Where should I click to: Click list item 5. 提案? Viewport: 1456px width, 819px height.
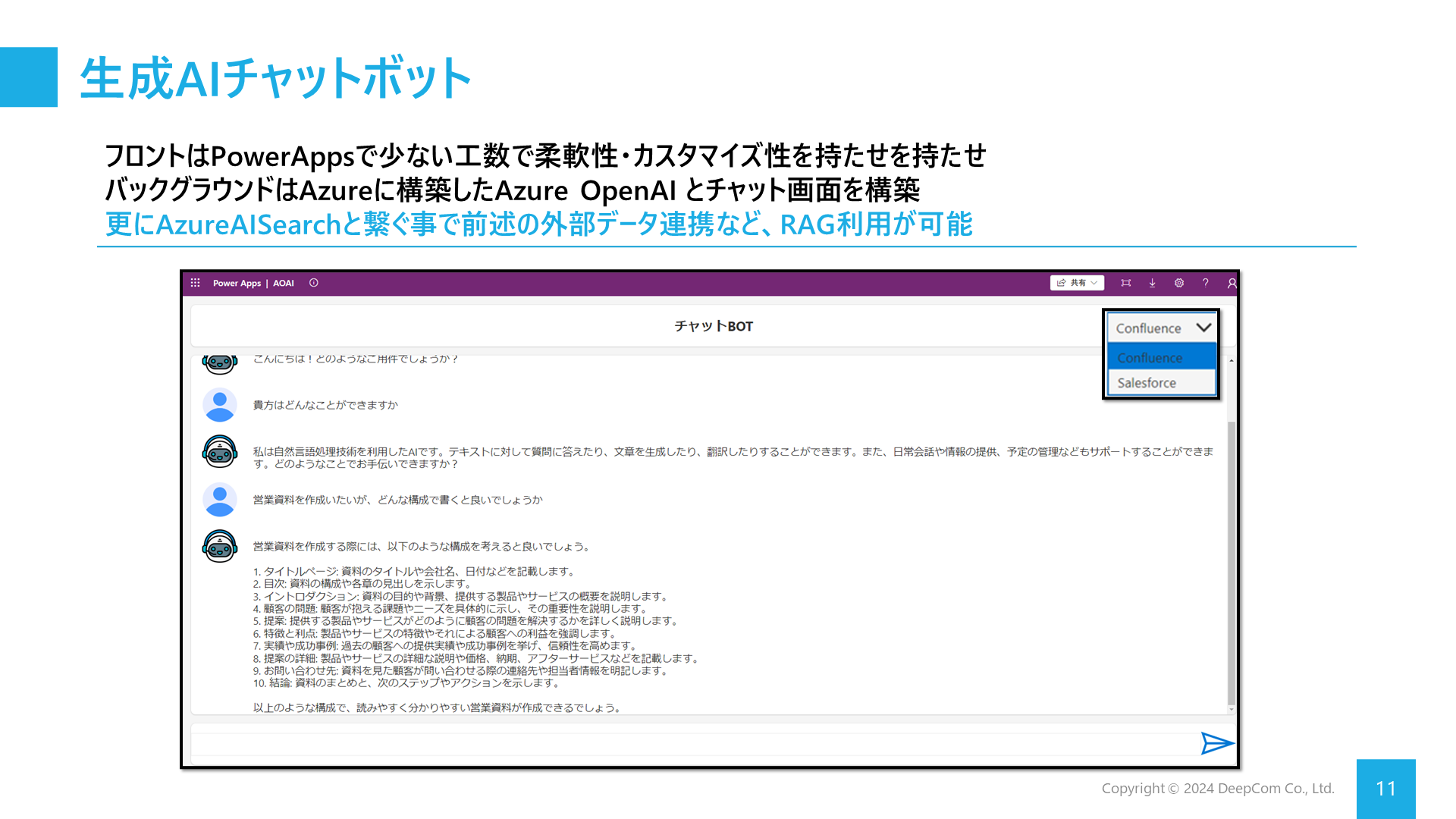click(466, 620)
